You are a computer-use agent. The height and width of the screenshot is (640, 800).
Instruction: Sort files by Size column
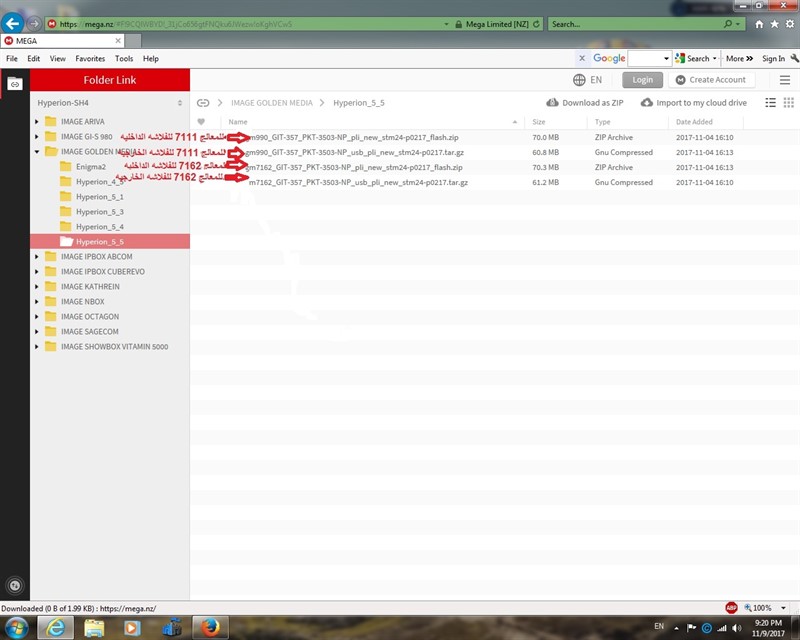539,122
